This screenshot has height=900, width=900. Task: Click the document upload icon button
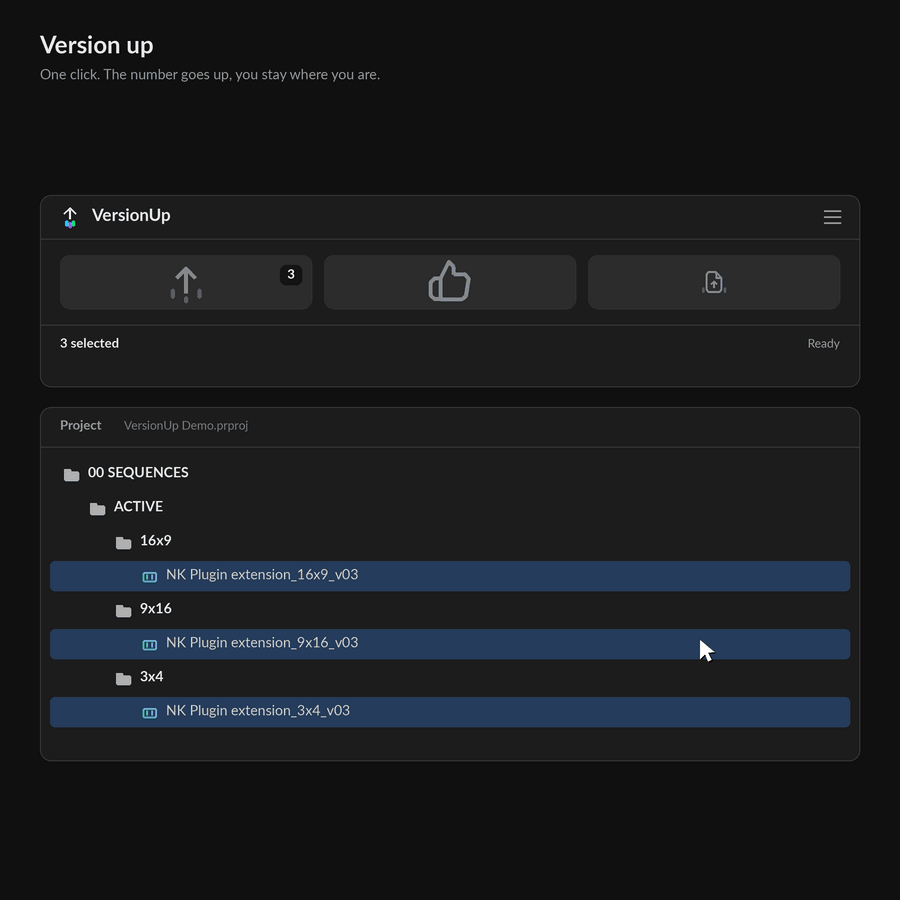(x=714, y=282)
